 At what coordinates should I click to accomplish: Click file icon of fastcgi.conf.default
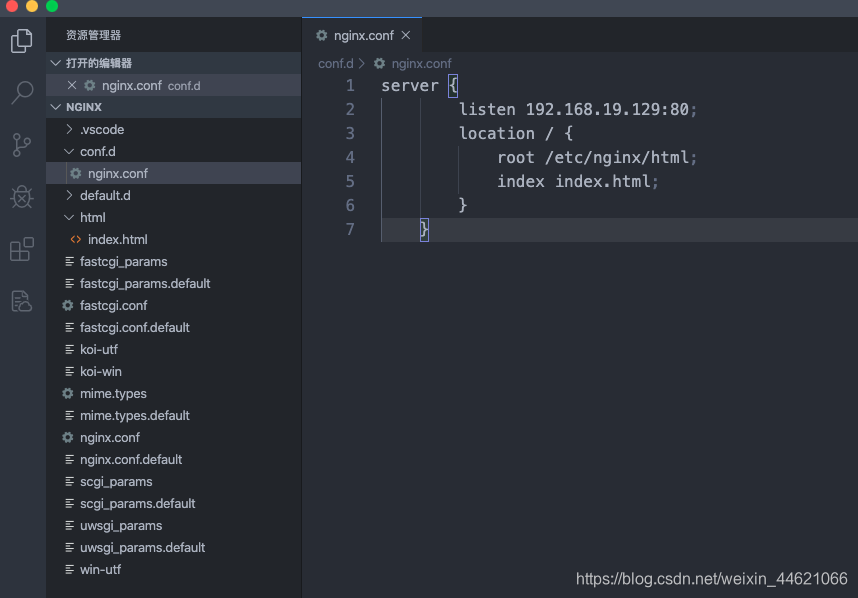point(69,327)
